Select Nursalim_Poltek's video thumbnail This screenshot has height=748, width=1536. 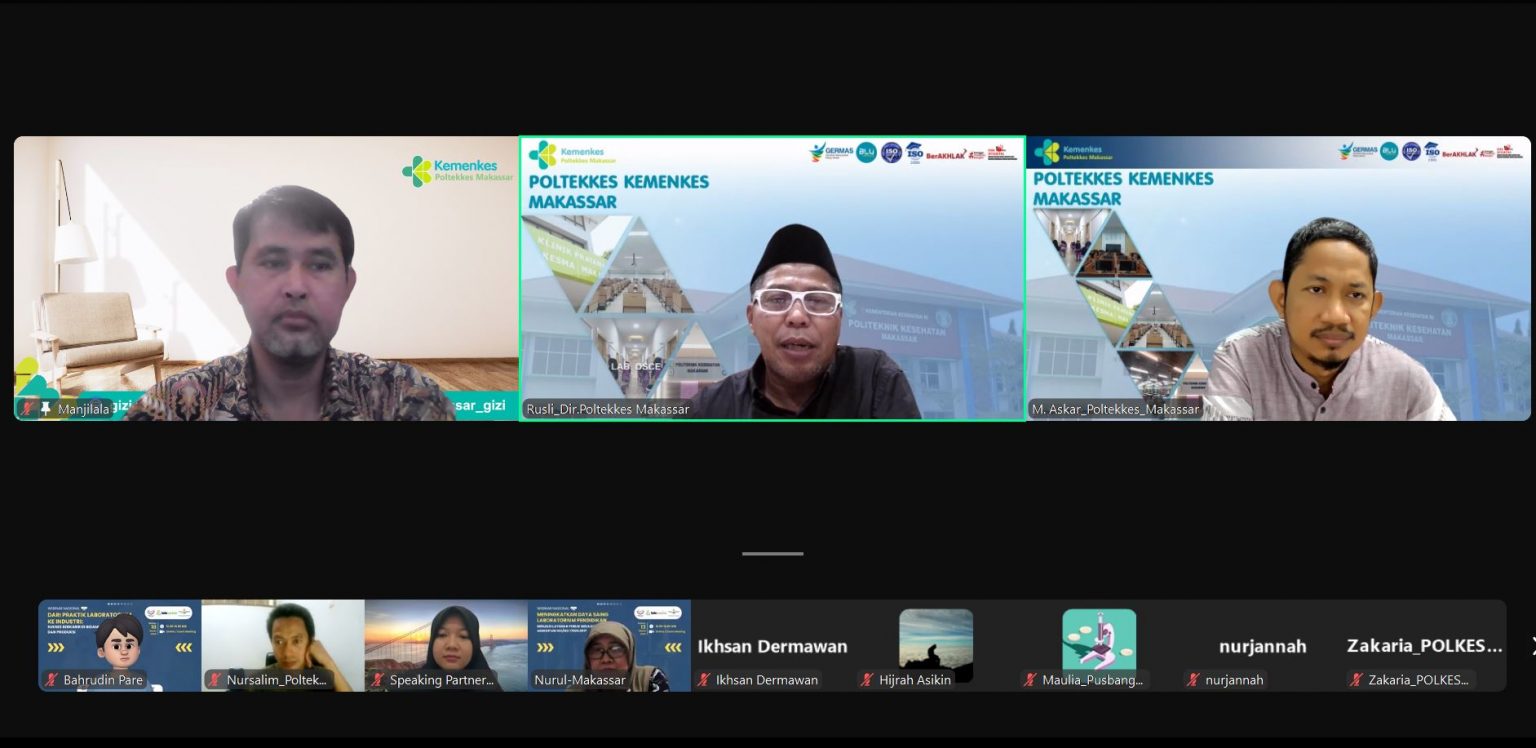283,645
